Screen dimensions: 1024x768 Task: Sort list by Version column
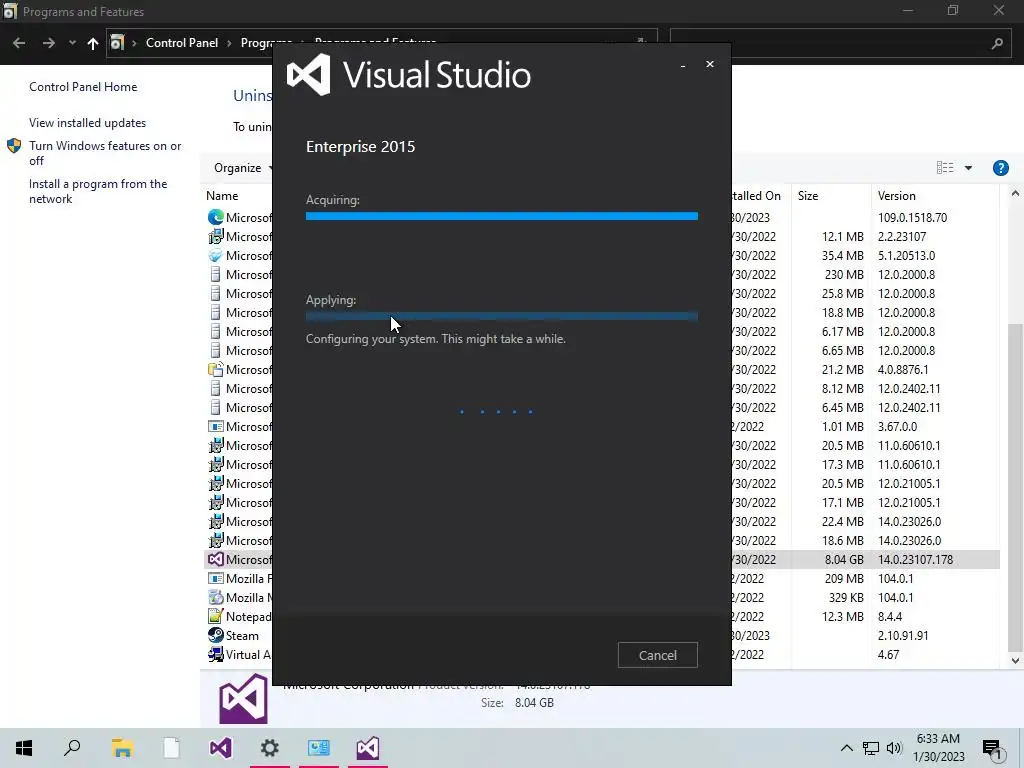(x=896, y=196)
